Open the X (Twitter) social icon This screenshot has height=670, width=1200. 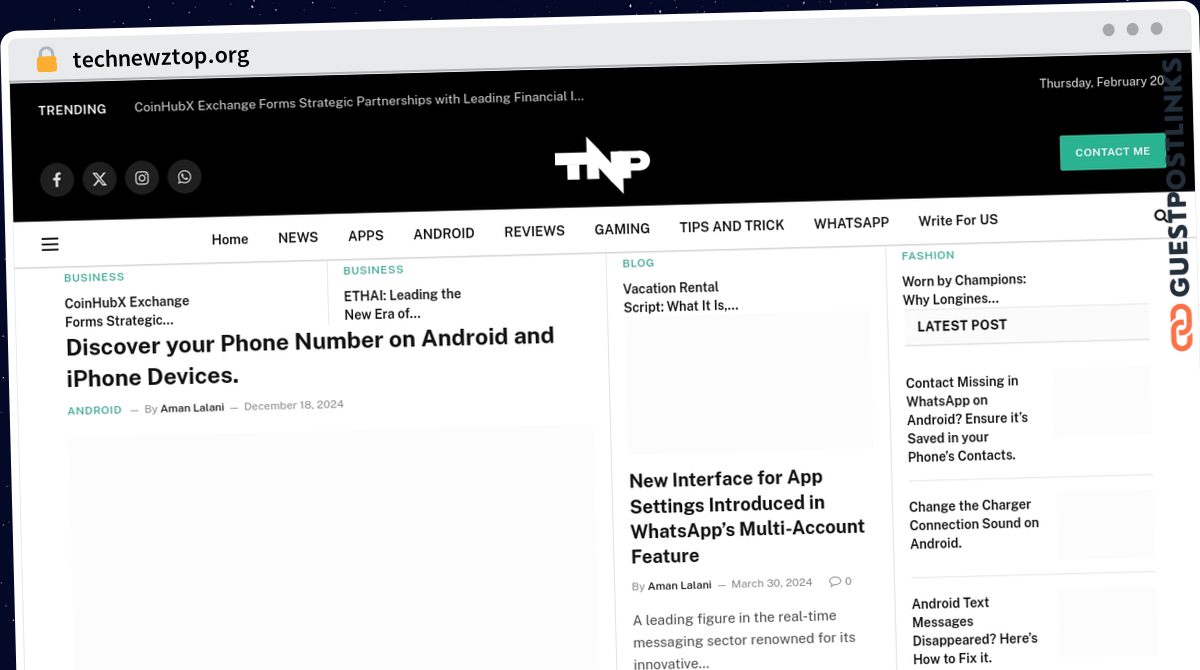pyautogui.click(x=99, y=179)
